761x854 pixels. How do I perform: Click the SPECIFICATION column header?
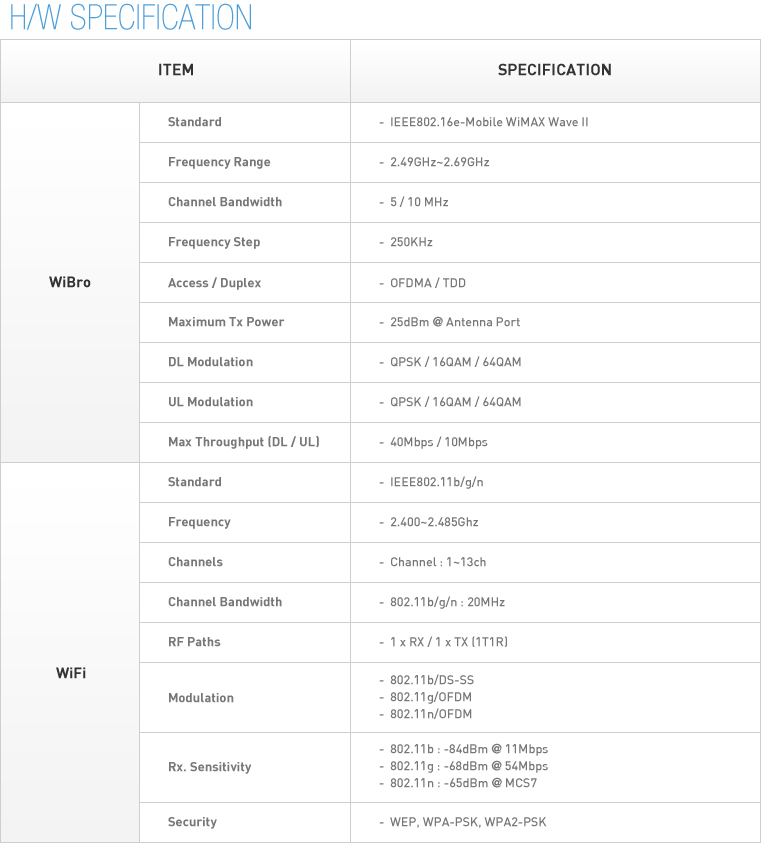pyautogui.click(x=555, y=70)
